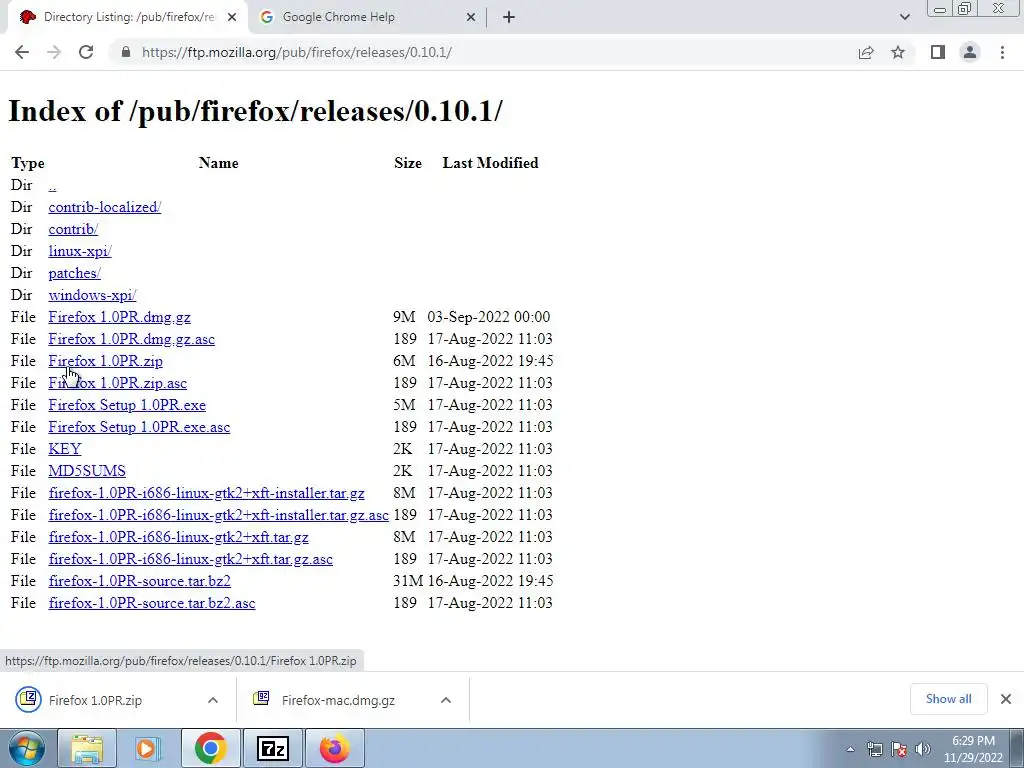This screenshot has height=768, width=1024.
Task: Open the taskbar clock and date
Action: pyautogui.click(x=973, y=749)
